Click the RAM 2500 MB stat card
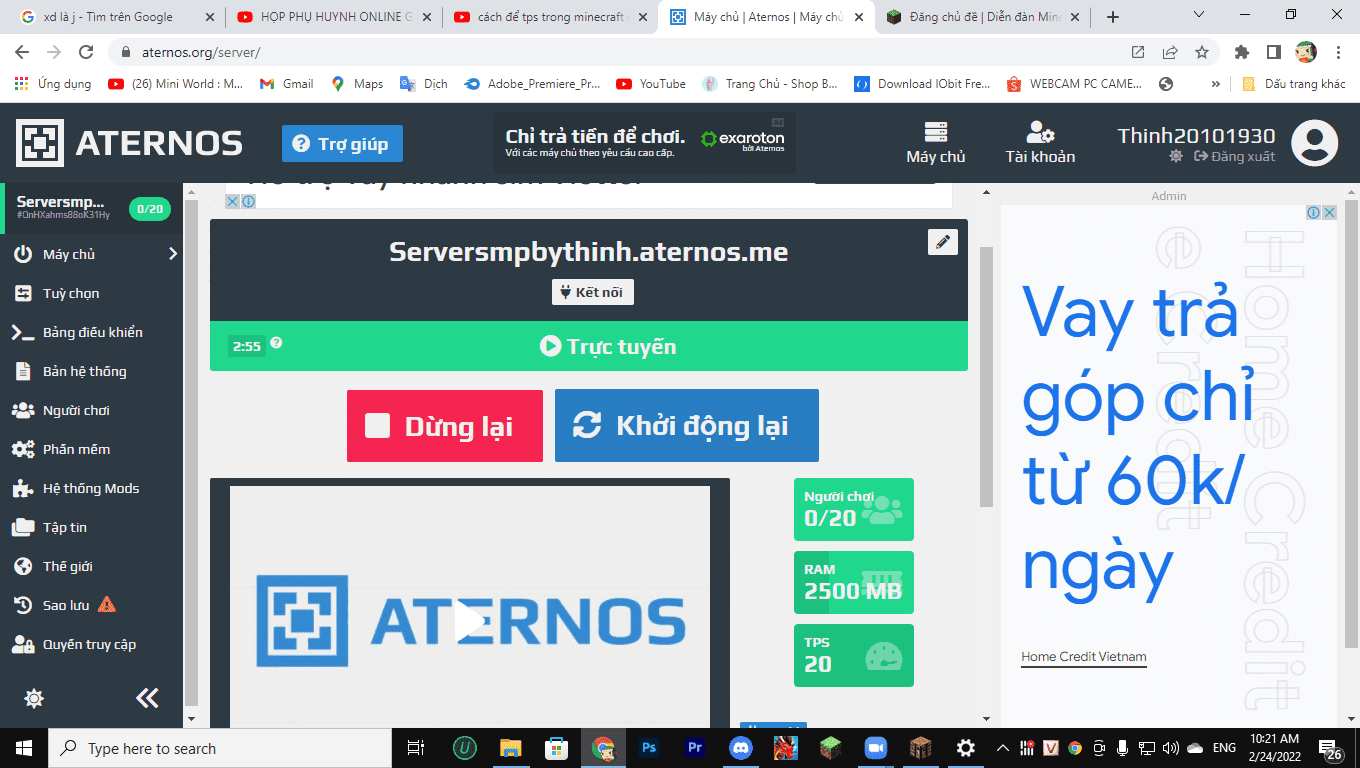This screenshot has height=768, width=1360. 854,582
